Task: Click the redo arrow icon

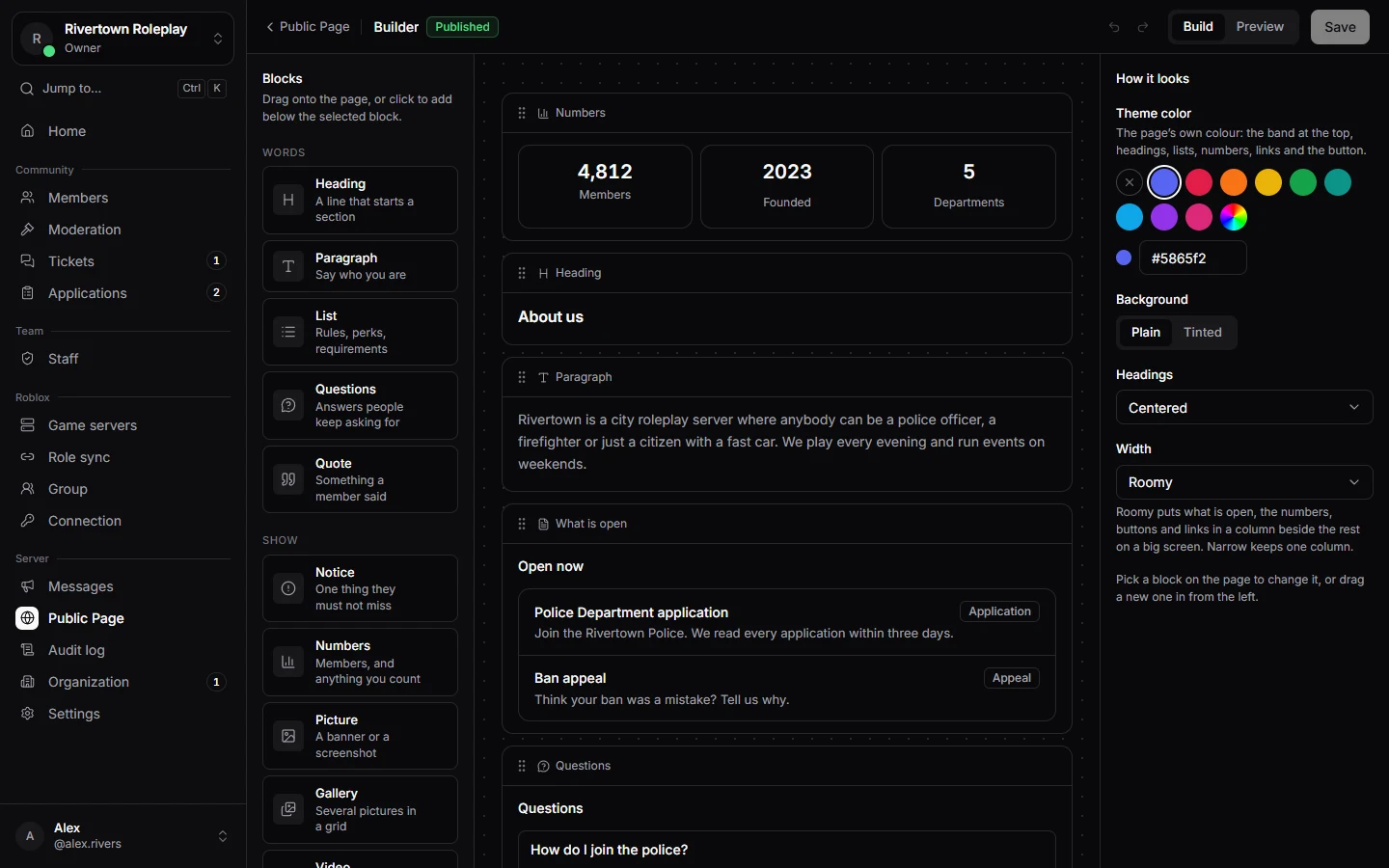Action: click(x=1143, y=27)
